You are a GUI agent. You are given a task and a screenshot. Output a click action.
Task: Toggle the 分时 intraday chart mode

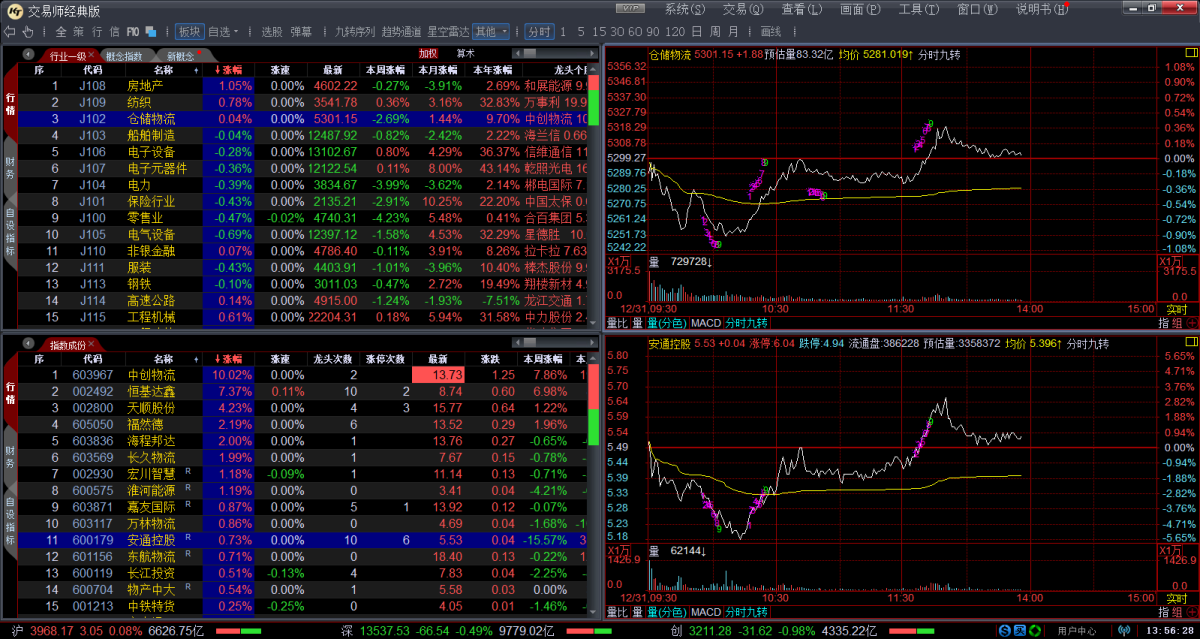click(x=538, y=32)
